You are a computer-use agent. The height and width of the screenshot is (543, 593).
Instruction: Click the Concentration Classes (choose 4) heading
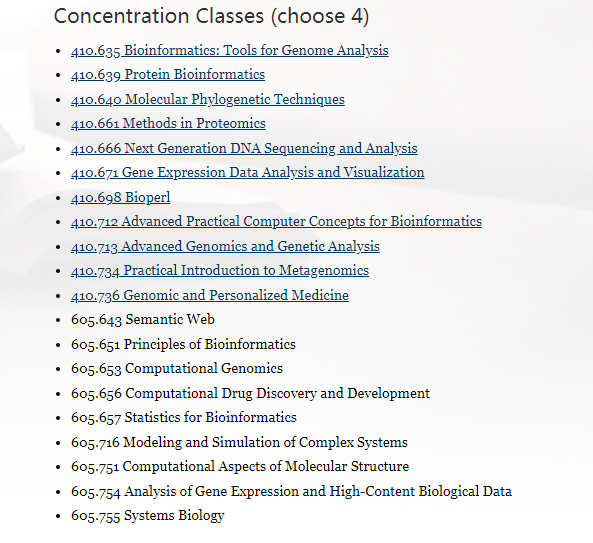point(211,16)
